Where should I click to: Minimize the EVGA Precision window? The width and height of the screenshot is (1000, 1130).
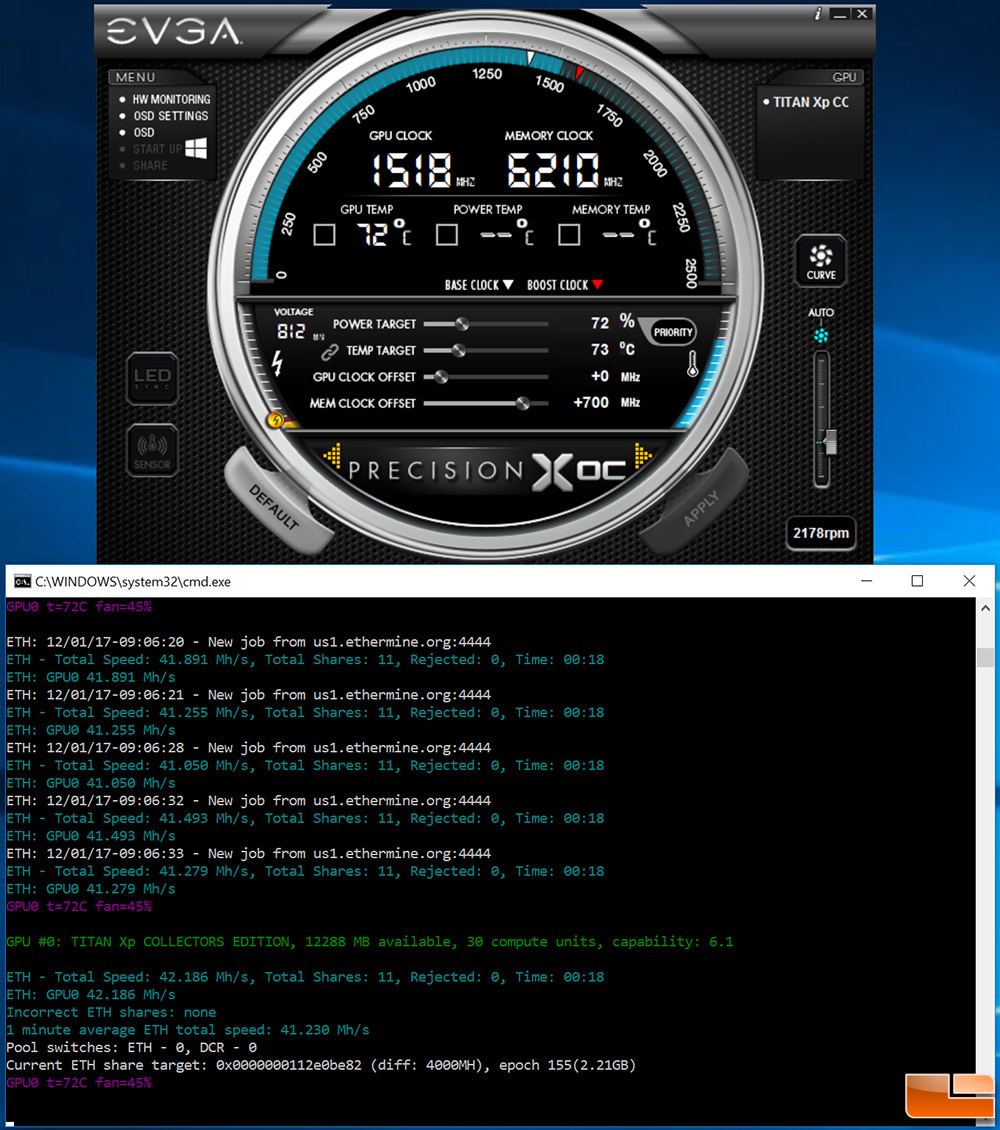tap(840, 14)
